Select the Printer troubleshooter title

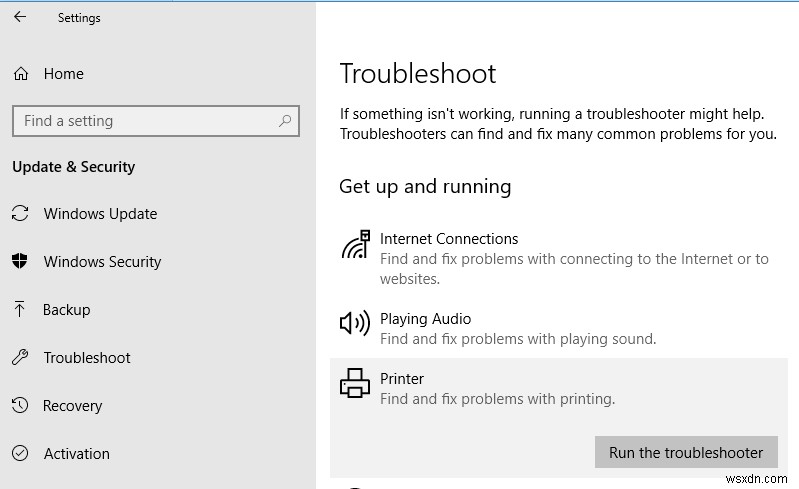point(402,378)
